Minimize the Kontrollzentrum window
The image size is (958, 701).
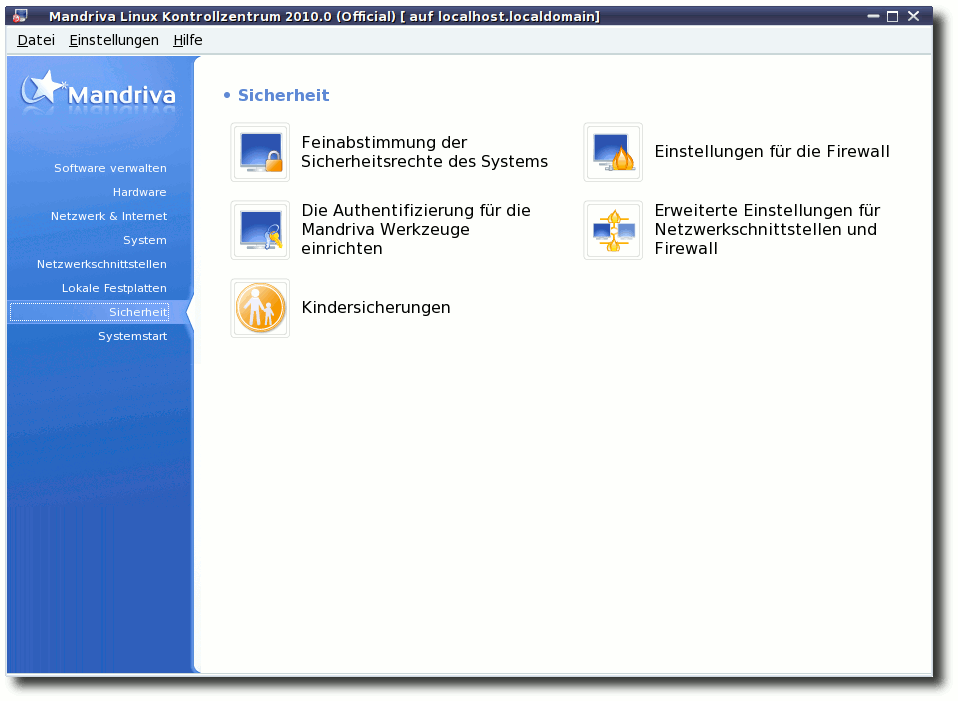pos(873,16)
